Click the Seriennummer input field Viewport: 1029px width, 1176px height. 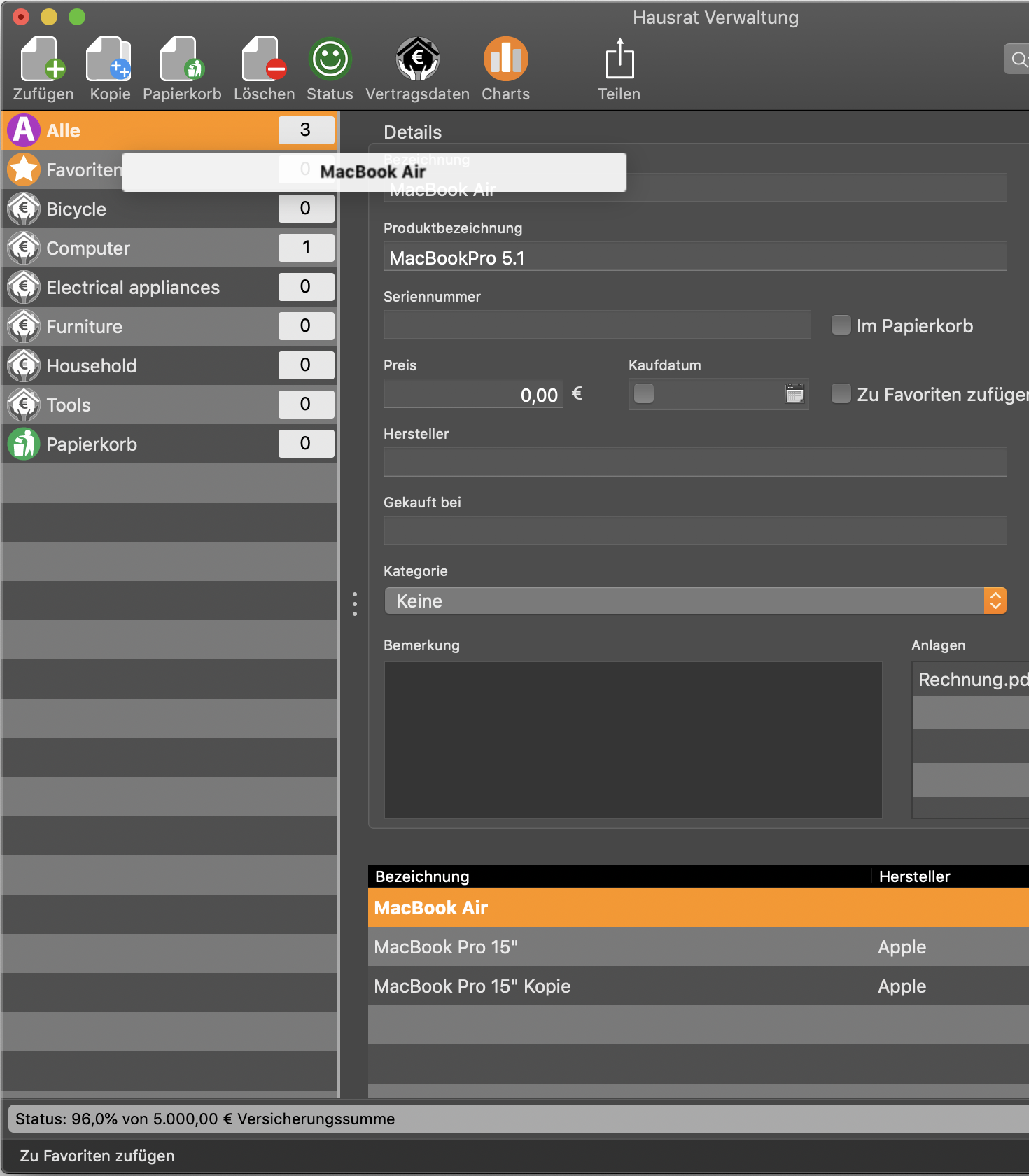[x=597, y=325]
